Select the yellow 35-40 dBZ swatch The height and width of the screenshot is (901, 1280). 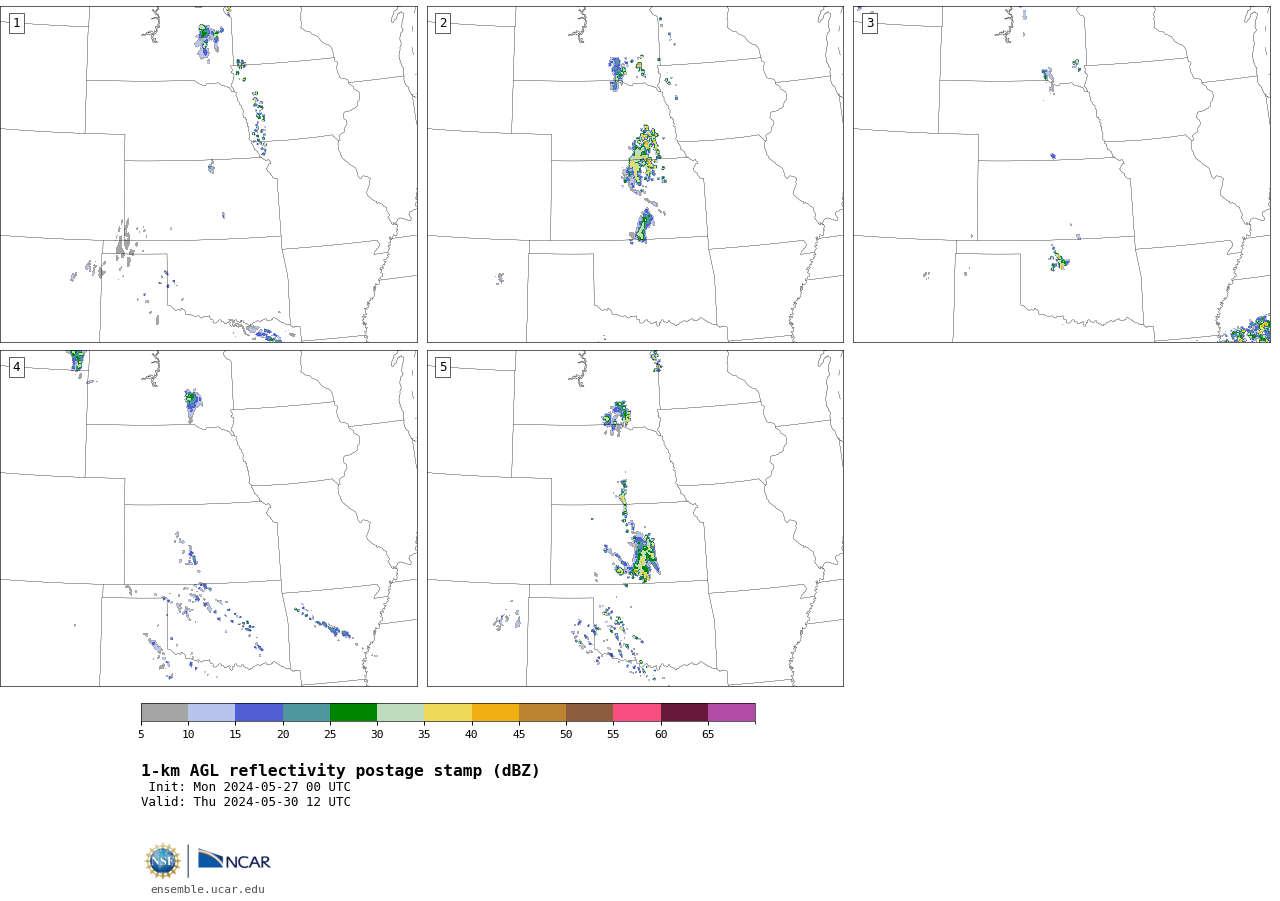pos(448,713)
